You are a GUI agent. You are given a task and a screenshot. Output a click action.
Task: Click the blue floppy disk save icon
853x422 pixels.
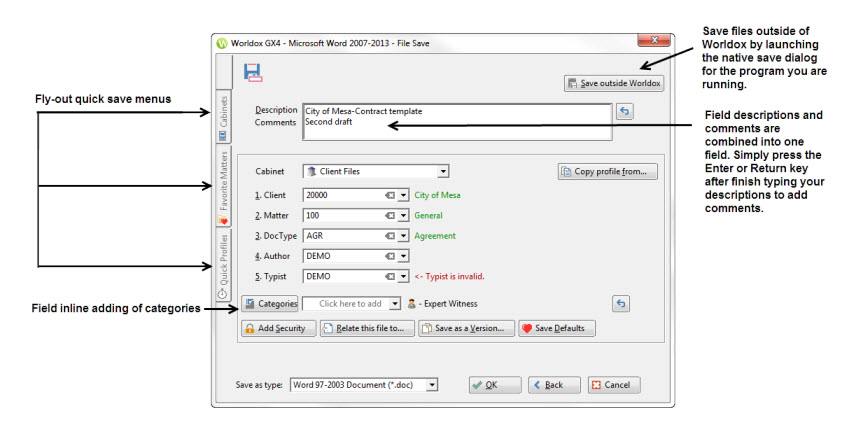(x=253, y=73)
